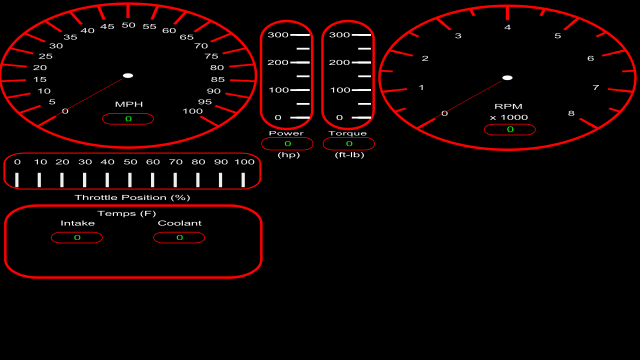Click the tachometer needle center hub
The height and width of the screenshot is (360, 640).
(x=507, y=78)
